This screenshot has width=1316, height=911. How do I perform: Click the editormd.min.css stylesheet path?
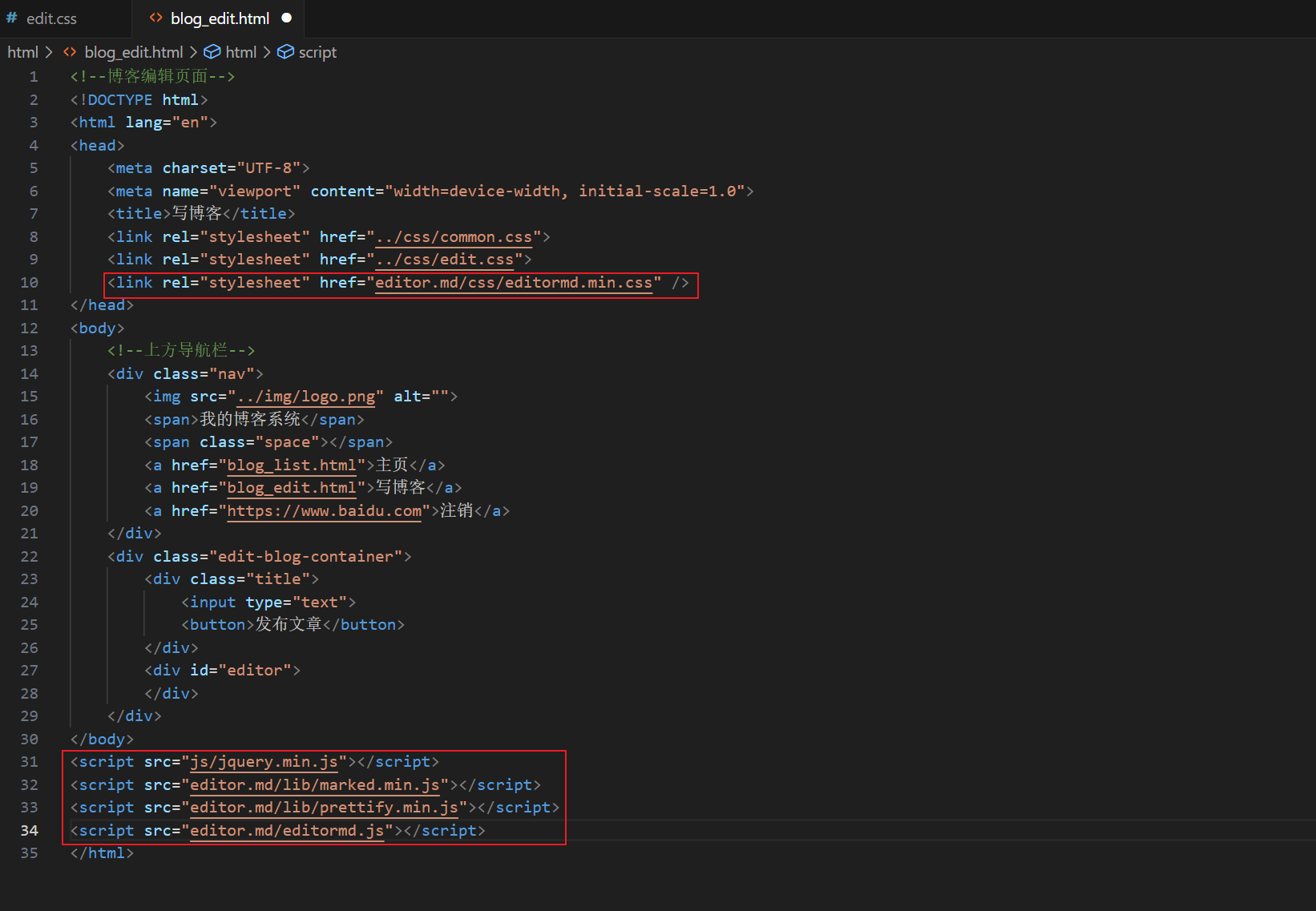[513, 283]
